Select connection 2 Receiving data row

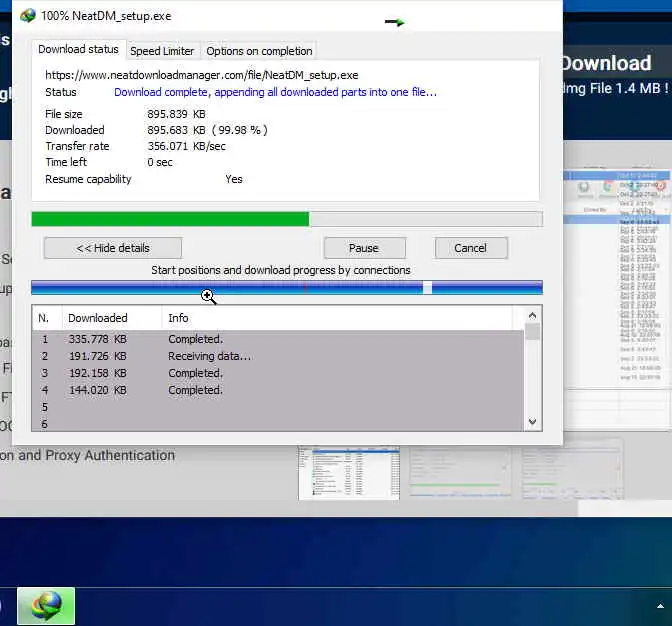click(278, 356)
